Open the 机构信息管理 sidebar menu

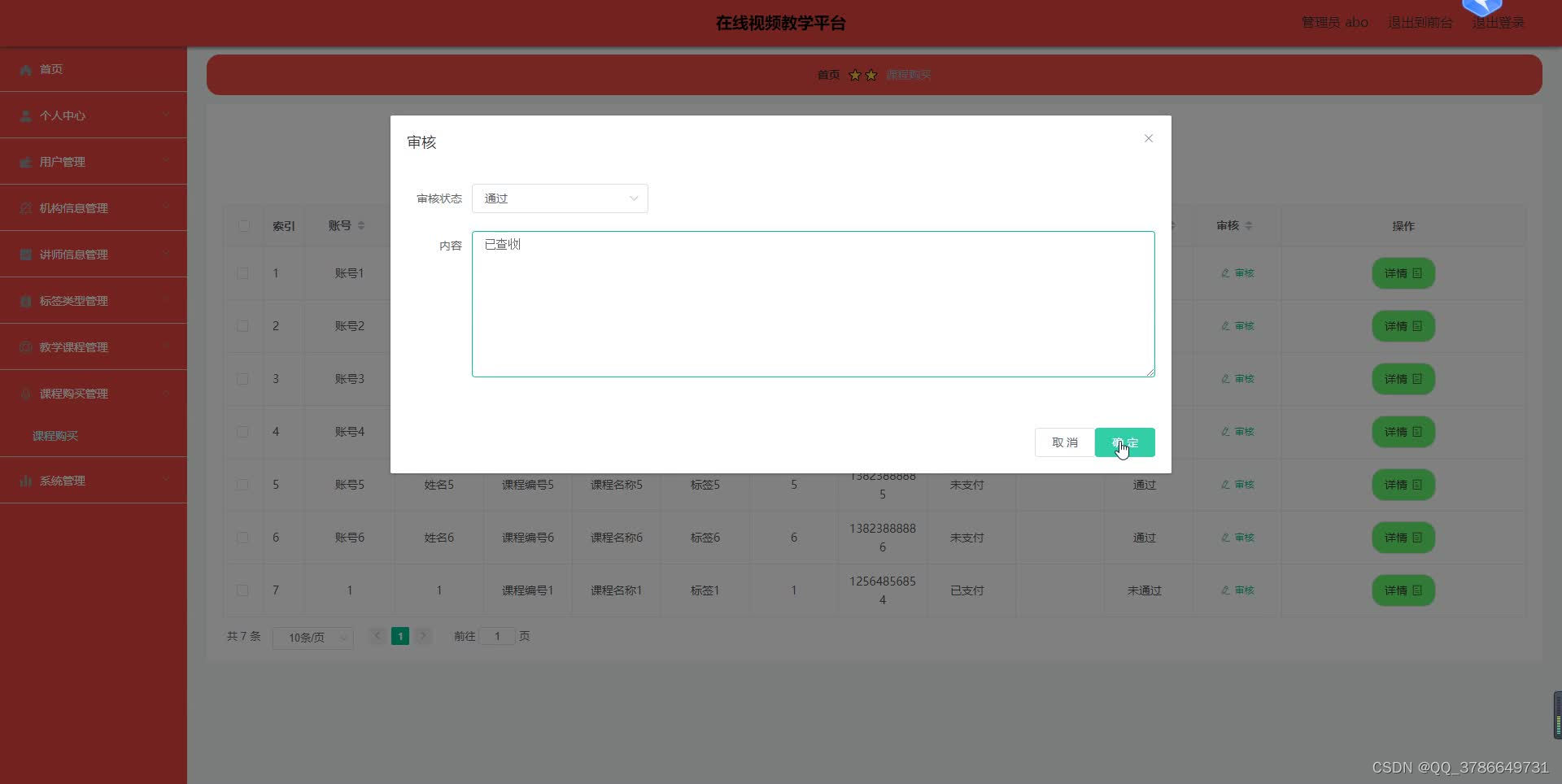94,208
